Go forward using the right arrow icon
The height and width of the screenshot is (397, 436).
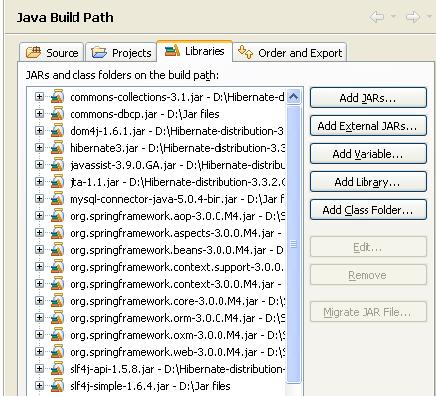coord(413,17)
